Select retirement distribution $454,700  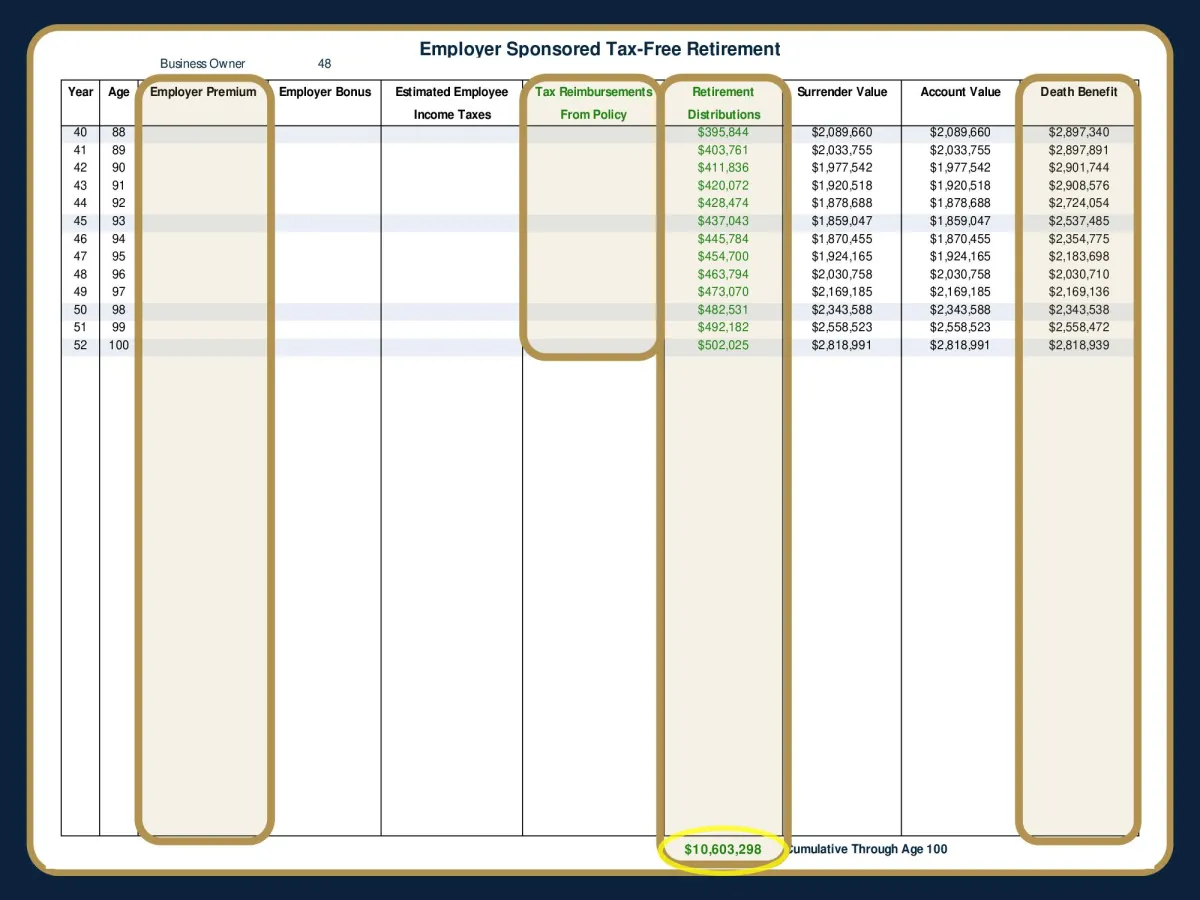pyautogui.click(x=723, y=257)
